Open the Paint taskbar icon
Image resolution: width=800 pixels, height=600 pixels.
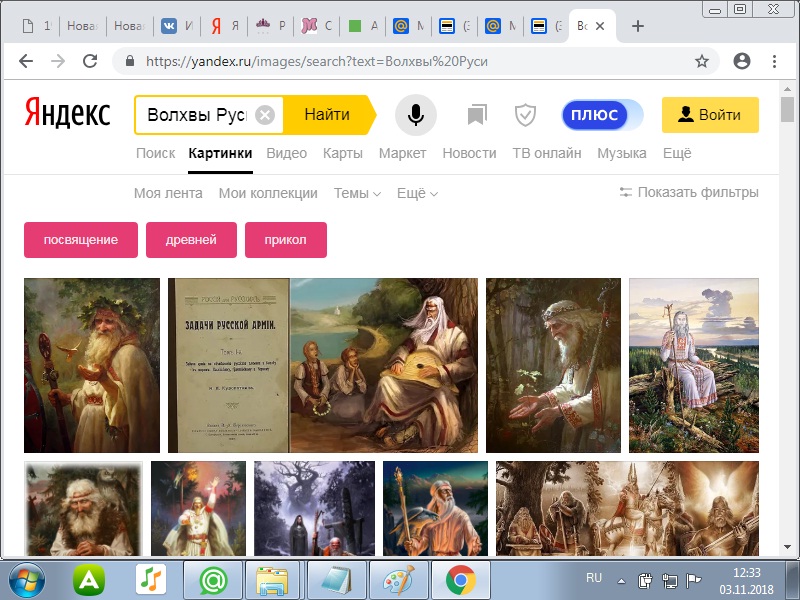click(399, 580)
